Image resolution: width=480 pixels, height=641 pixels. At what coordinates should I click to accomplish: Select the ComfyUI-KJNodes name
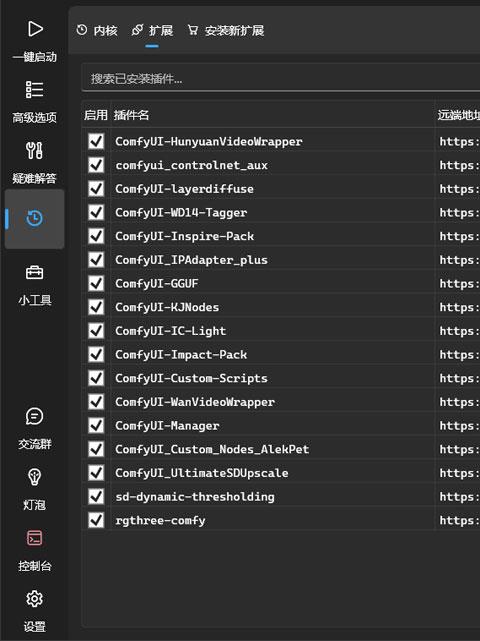[x=167, y=307]
